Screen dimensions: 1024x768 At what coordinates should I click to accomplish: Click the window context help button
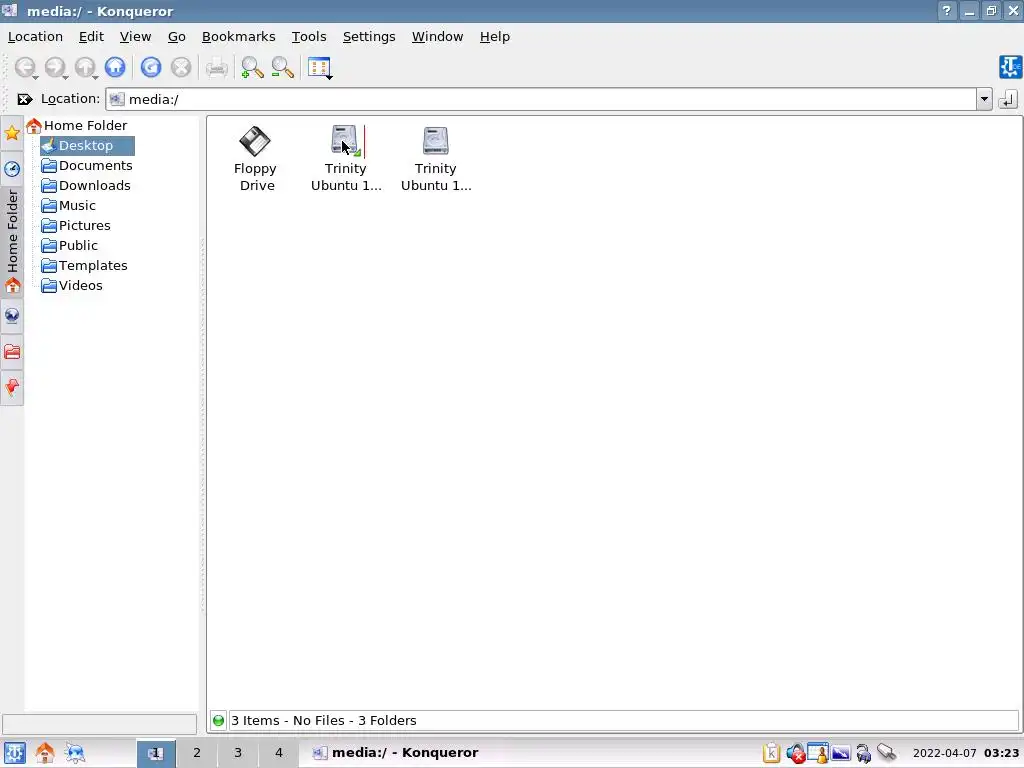pos(946,11)
